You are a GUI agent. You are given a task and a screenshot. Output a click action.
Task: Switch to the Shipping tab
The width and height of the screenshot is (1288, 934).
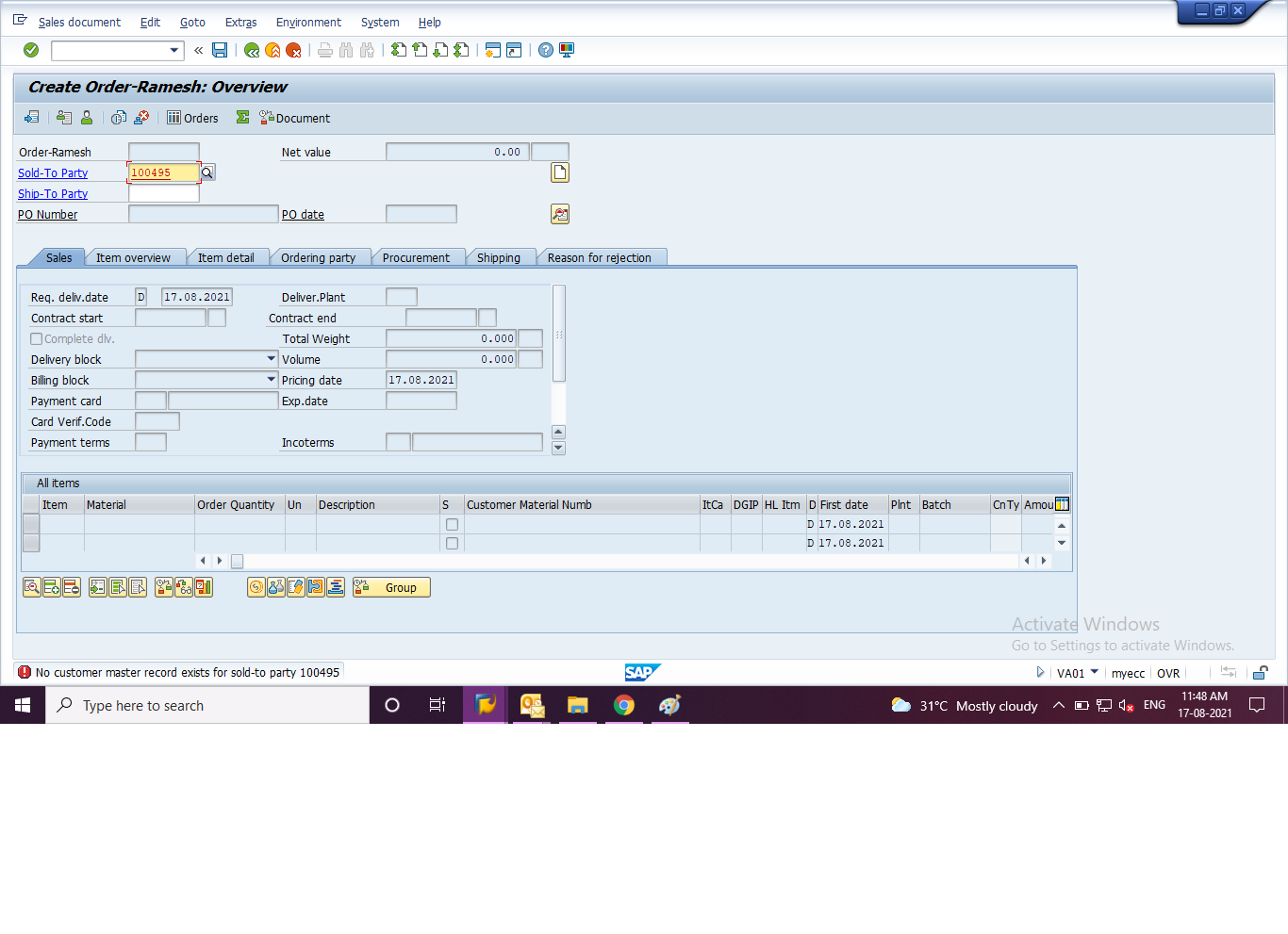click(499, 258)
